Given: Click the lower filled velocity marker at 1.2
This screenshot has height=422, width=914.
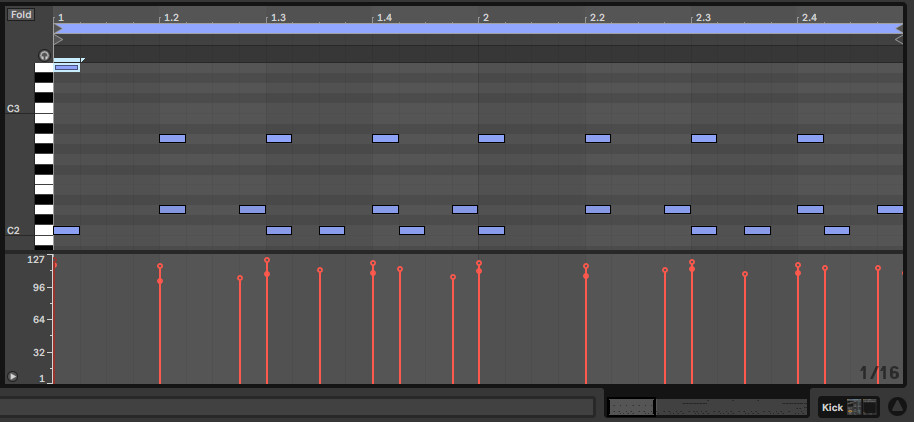Looking at the screenshot, I should pos(160,282).
